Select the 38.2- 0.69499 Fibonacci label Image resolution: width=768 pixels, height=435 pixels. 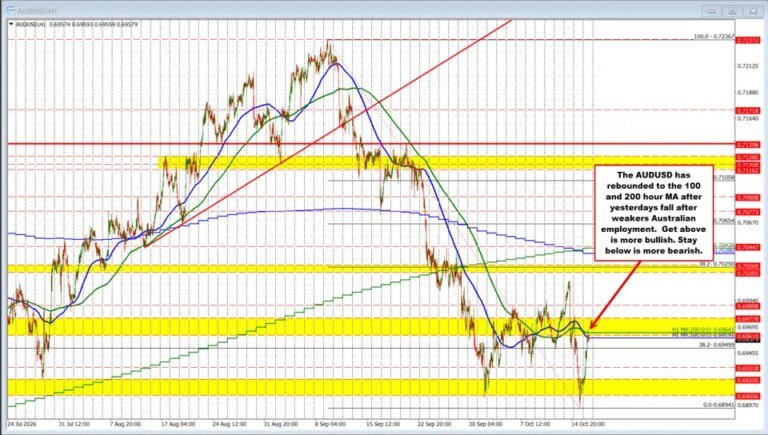pyautogui.click(x=716, y=345)
